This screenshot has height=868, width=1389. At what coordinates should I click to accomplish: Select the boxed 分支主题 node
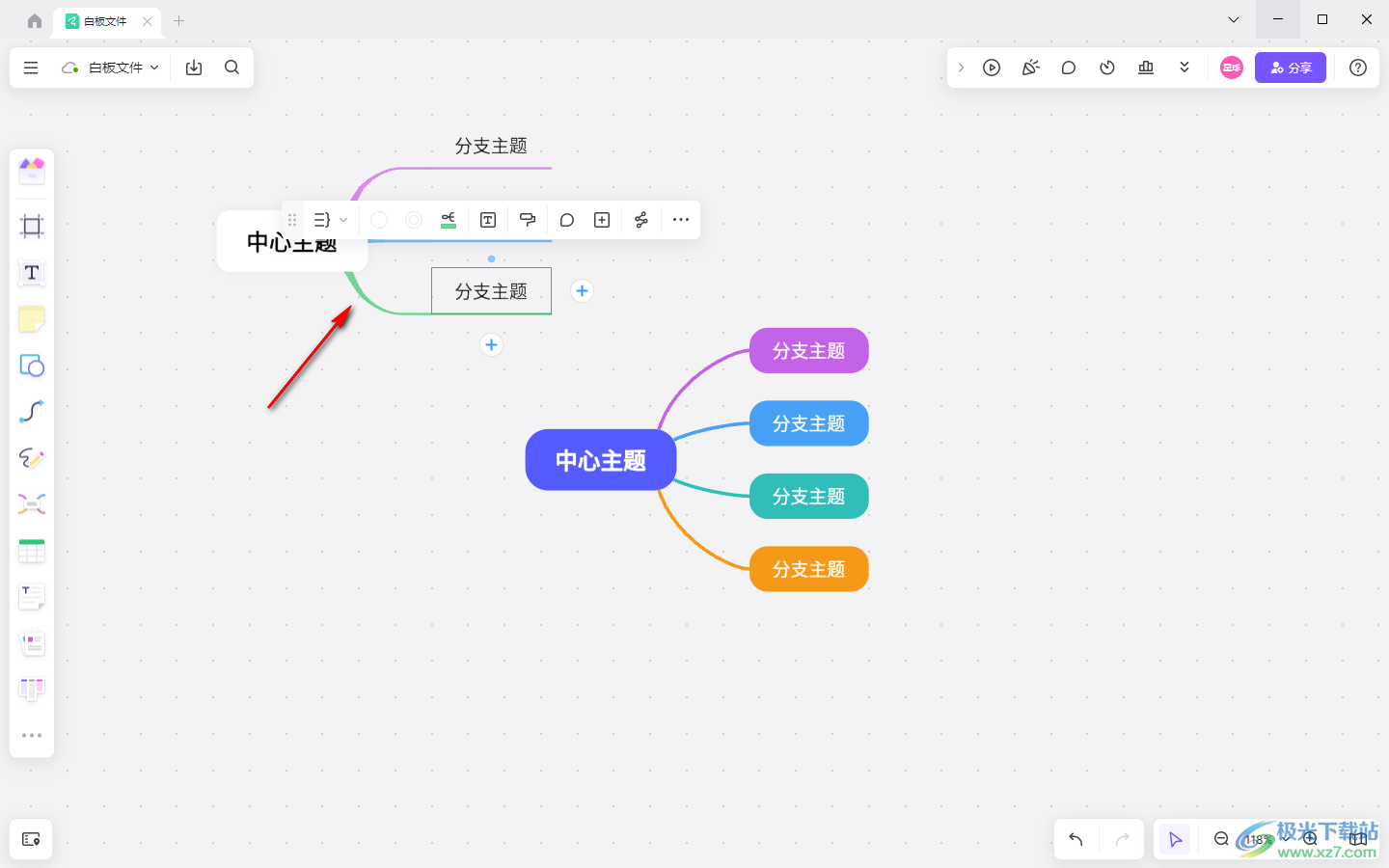(491, 291)
